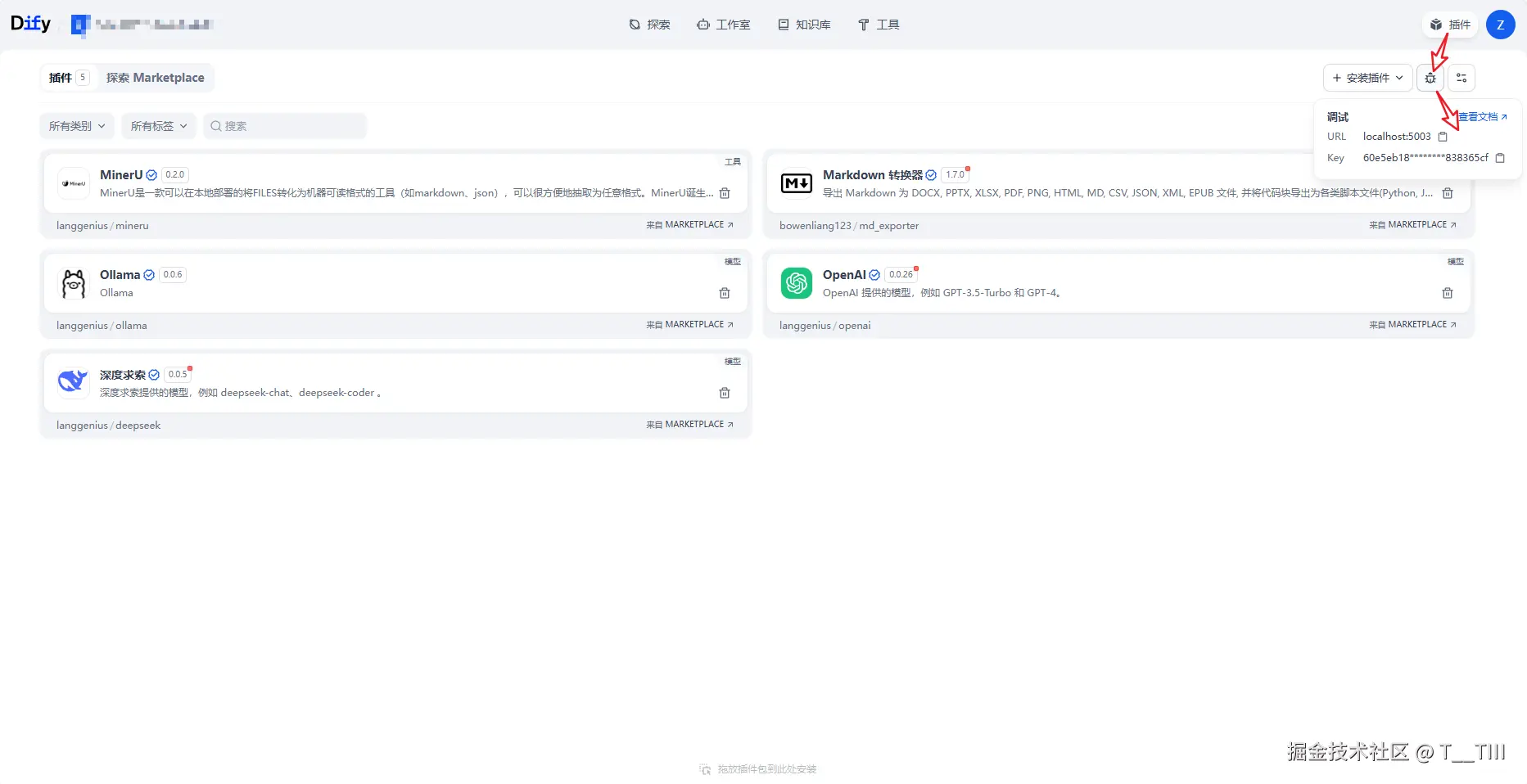The height and width of the screenshot is (784, 1527).
Task: Click the langgenius/deepseek identifier
Action: pyautogui.click(x=108, y=426)
